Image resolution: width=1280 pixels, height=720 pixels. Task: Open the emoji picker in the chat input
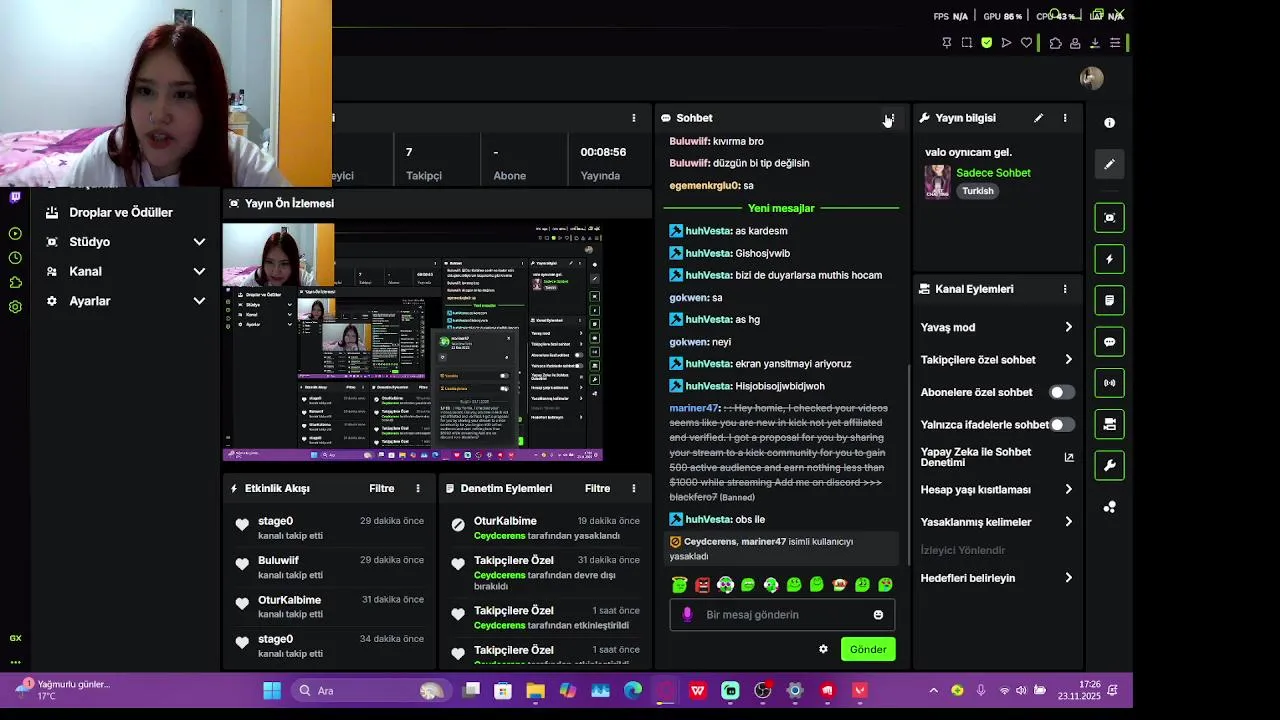[x=879, y=615]
